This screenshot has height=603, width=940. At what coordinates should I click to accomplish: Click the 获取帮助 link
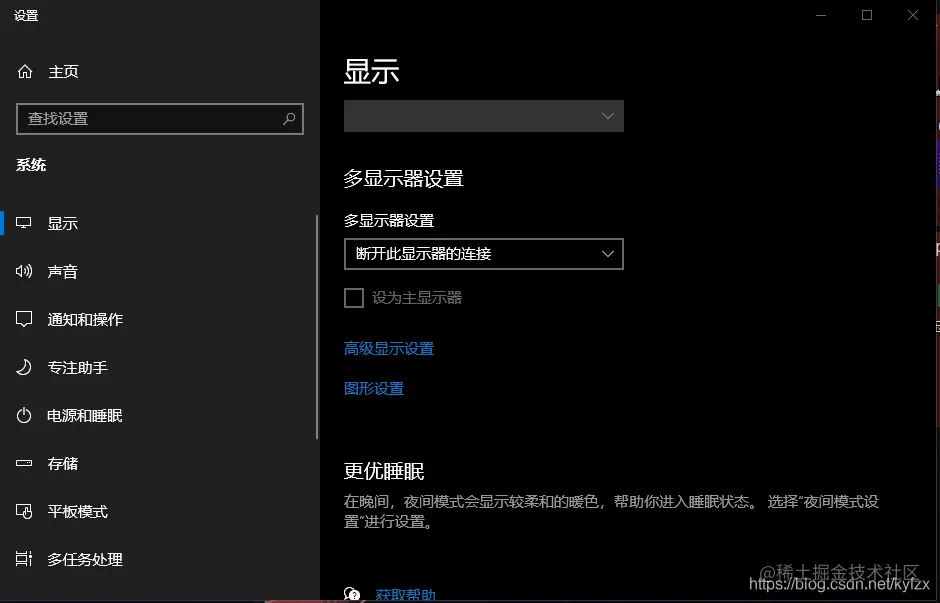[405, 595]
